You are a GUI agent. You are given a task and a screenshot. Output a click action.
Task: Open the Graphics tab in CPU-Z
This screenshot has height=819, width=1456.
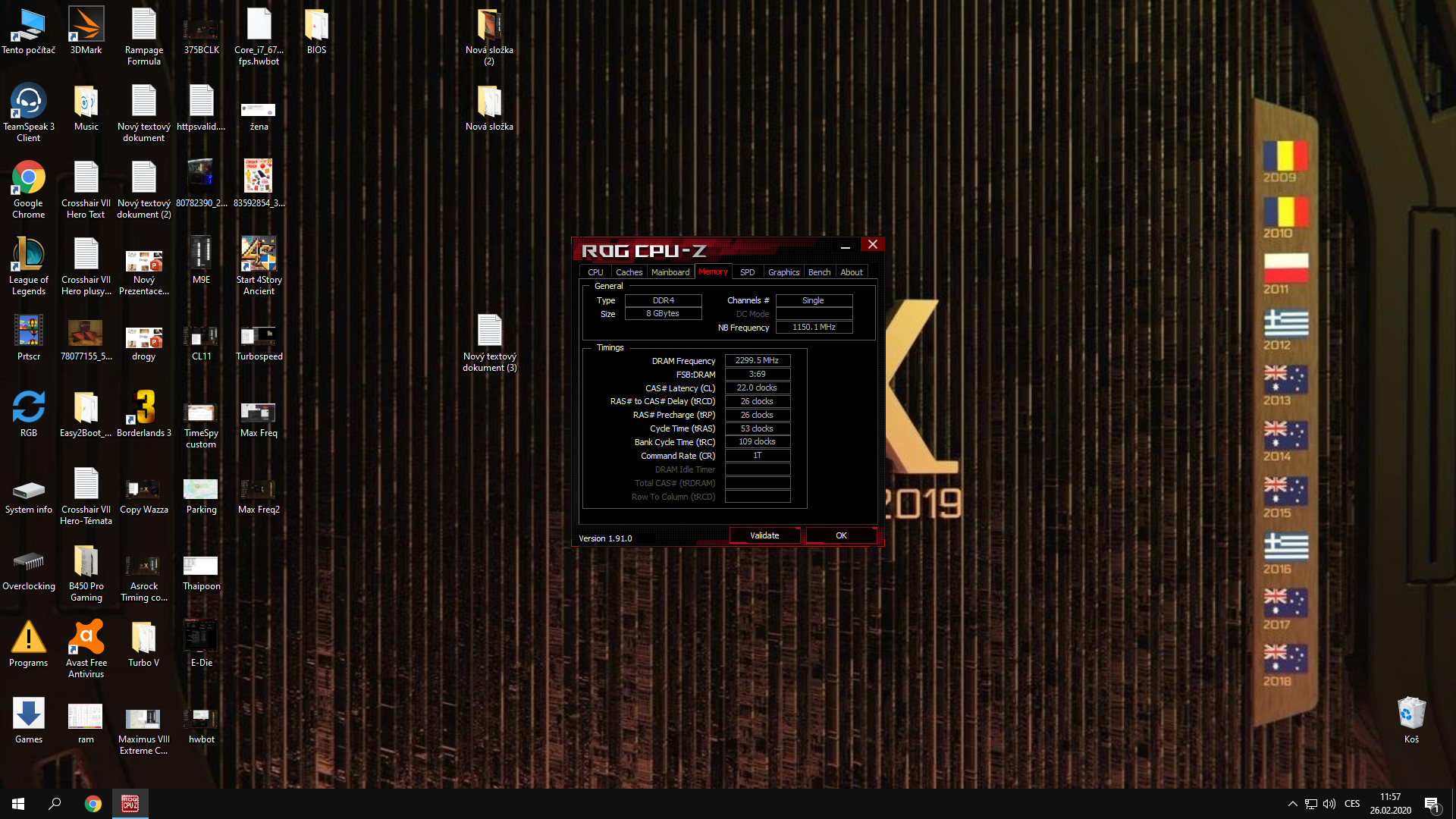click(x=783, y=272)
